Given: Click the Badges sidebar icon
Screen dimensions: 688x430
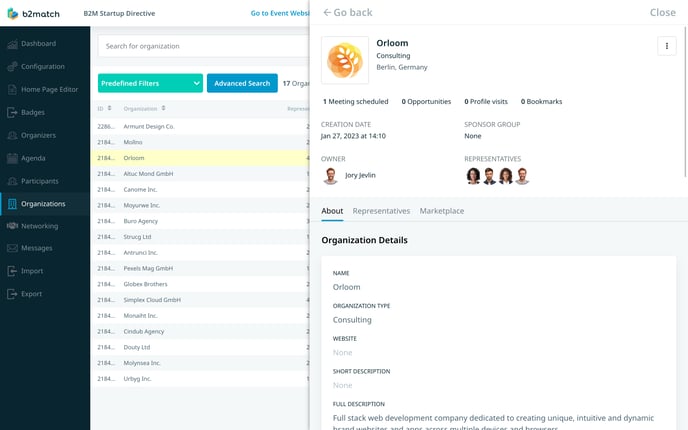Looking at the screenshot, I should (x=12, y=112).
